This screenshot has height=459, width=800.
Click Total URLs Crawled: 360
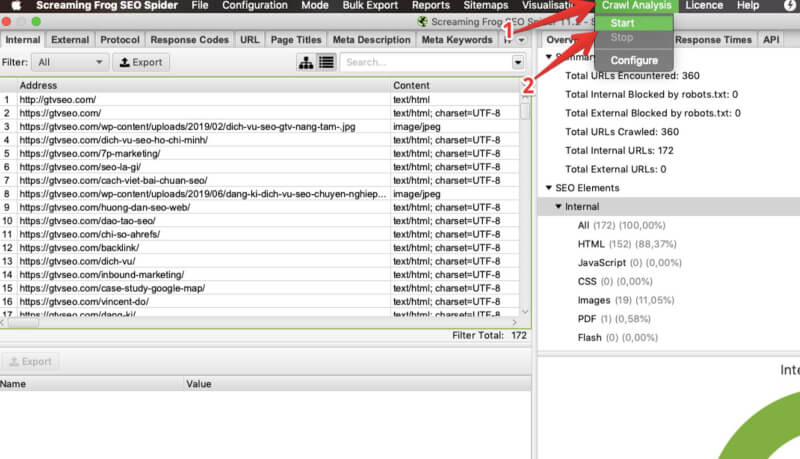[622, 132]
